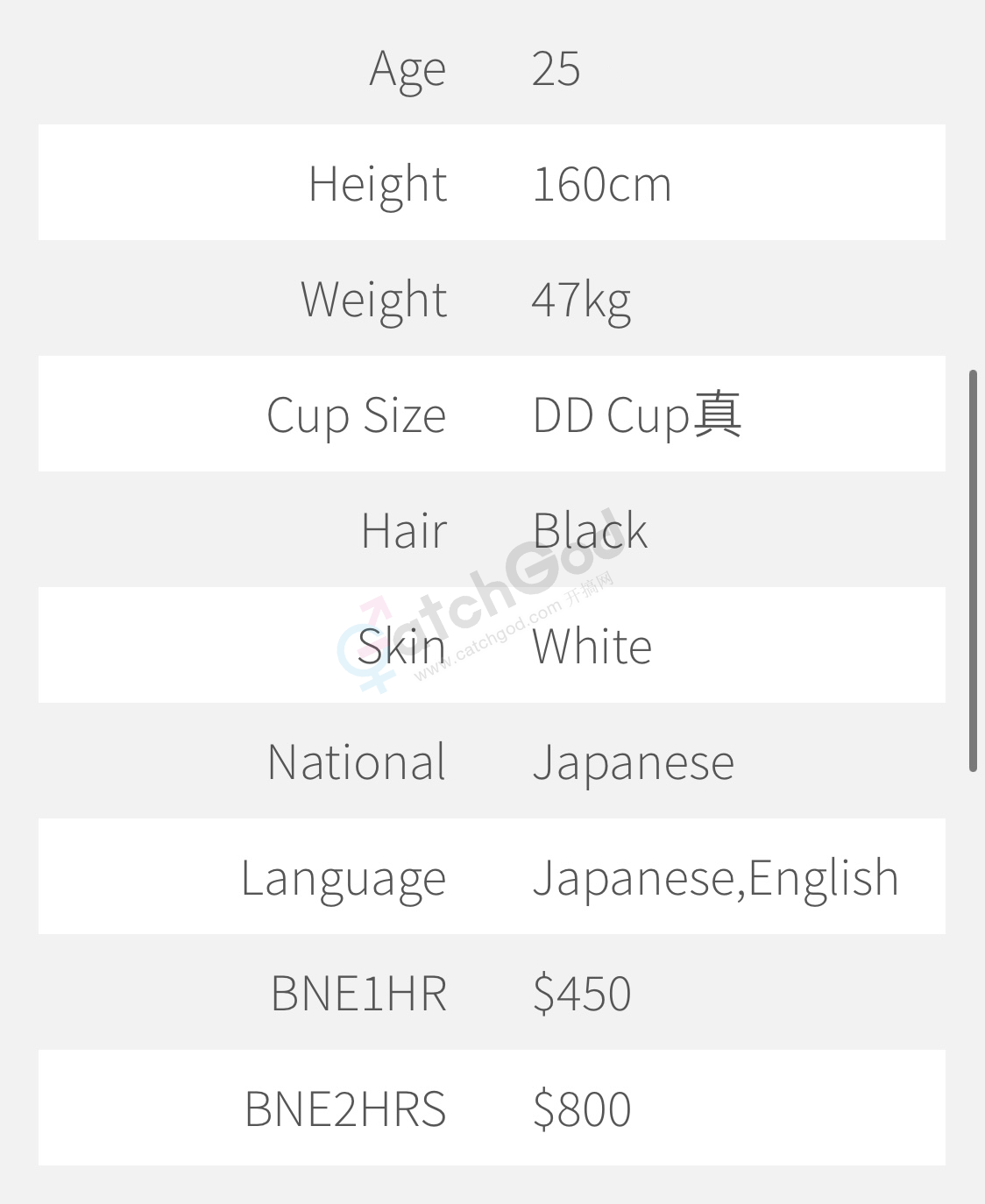The image size is (985, 1204).
Task: Click the Height label
Action: click(x=378, y=184)
